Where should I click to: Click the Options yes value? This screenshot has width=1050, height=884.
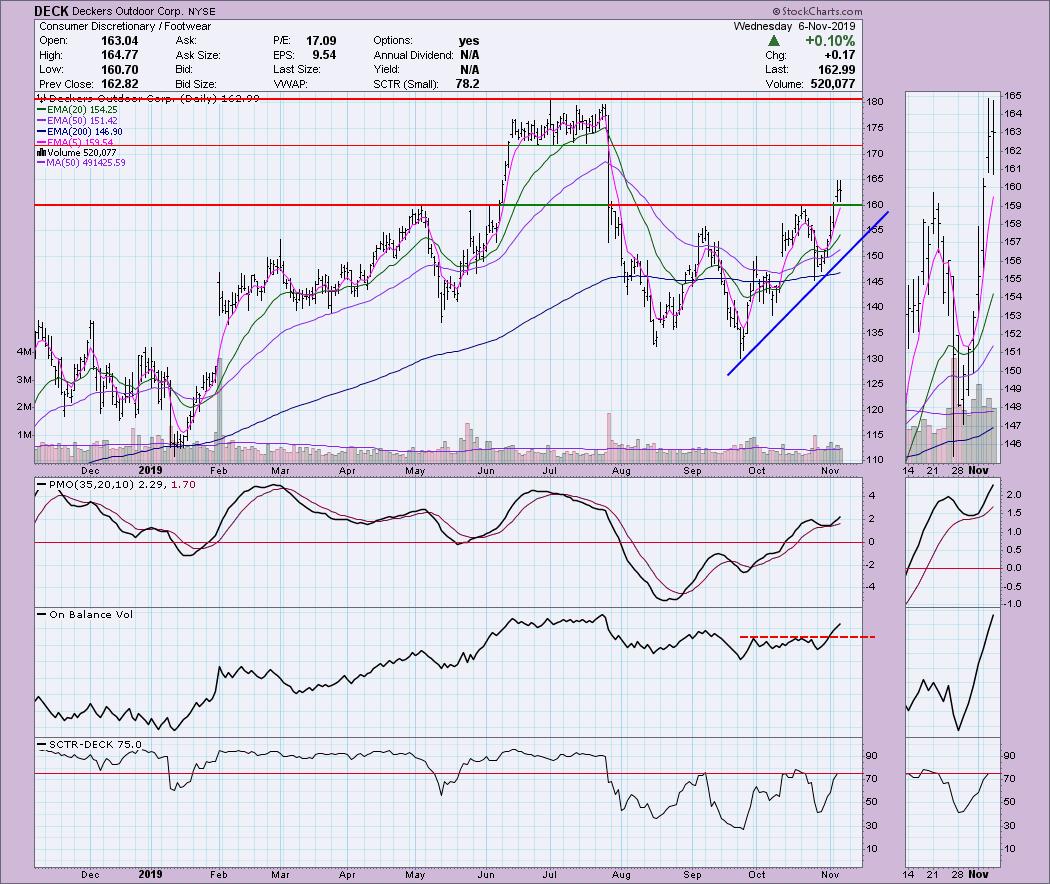469,41
